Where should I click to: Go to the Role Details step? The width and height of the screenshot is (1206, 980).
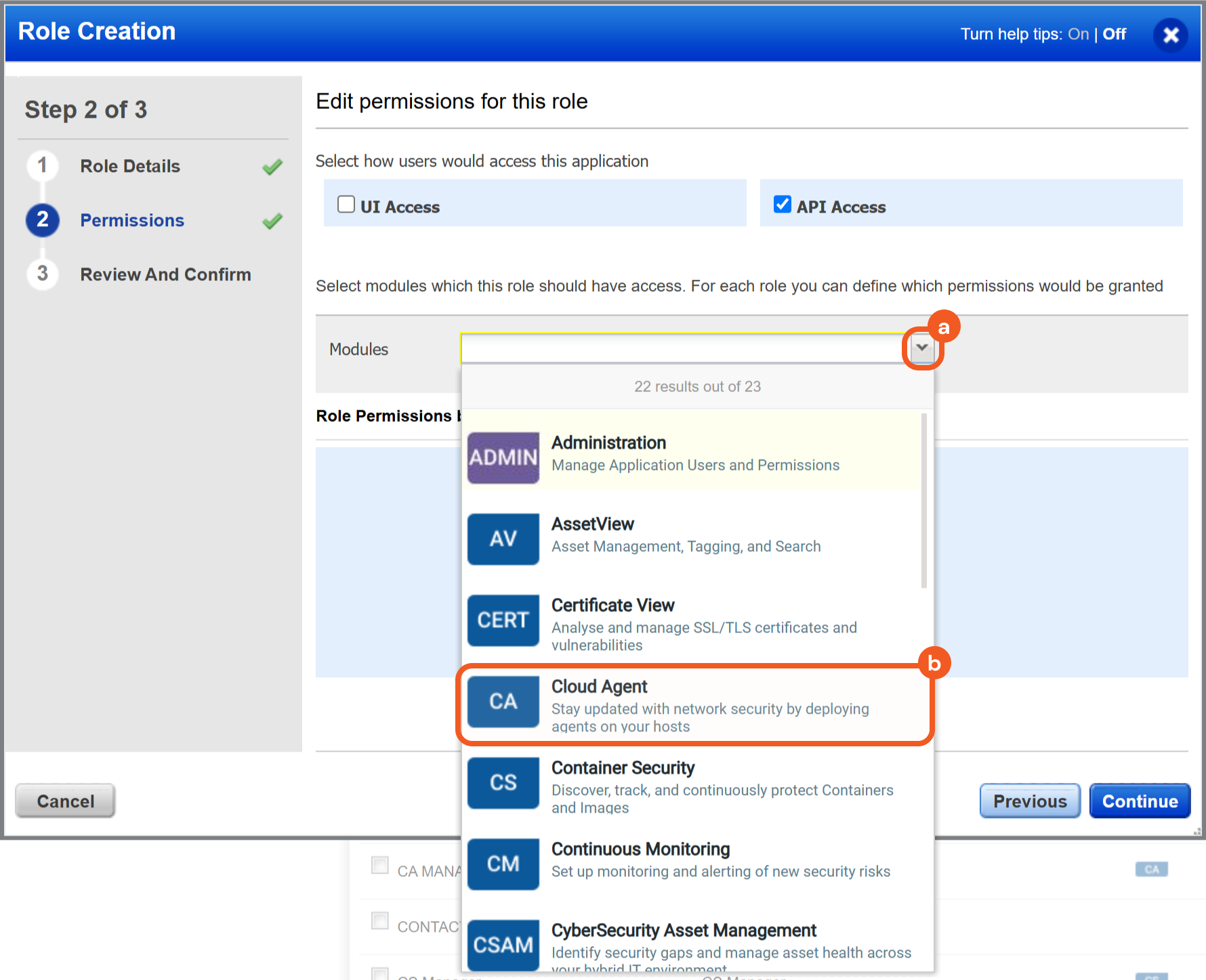tap(129, 167)
